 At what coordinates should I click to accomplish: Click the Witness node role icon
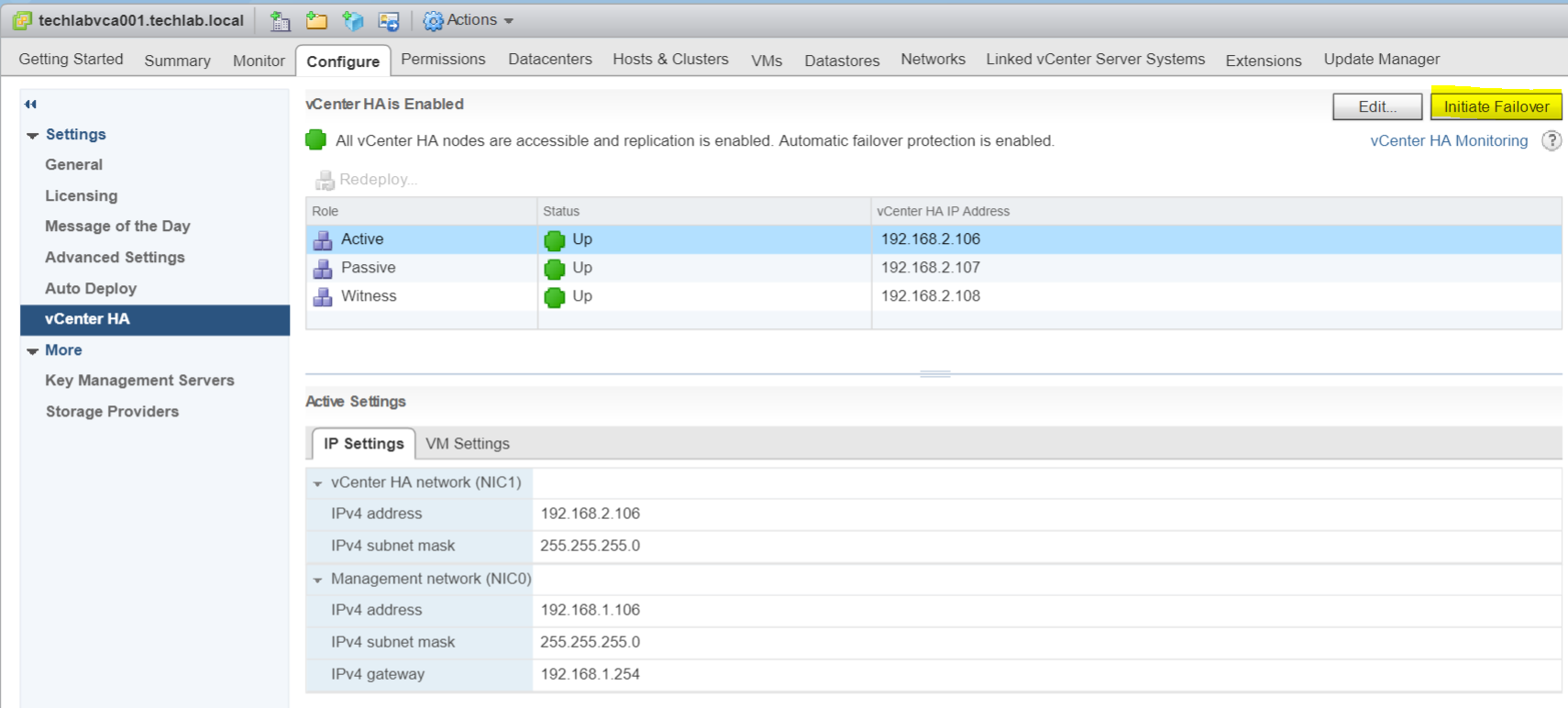(x=323, y=297)
